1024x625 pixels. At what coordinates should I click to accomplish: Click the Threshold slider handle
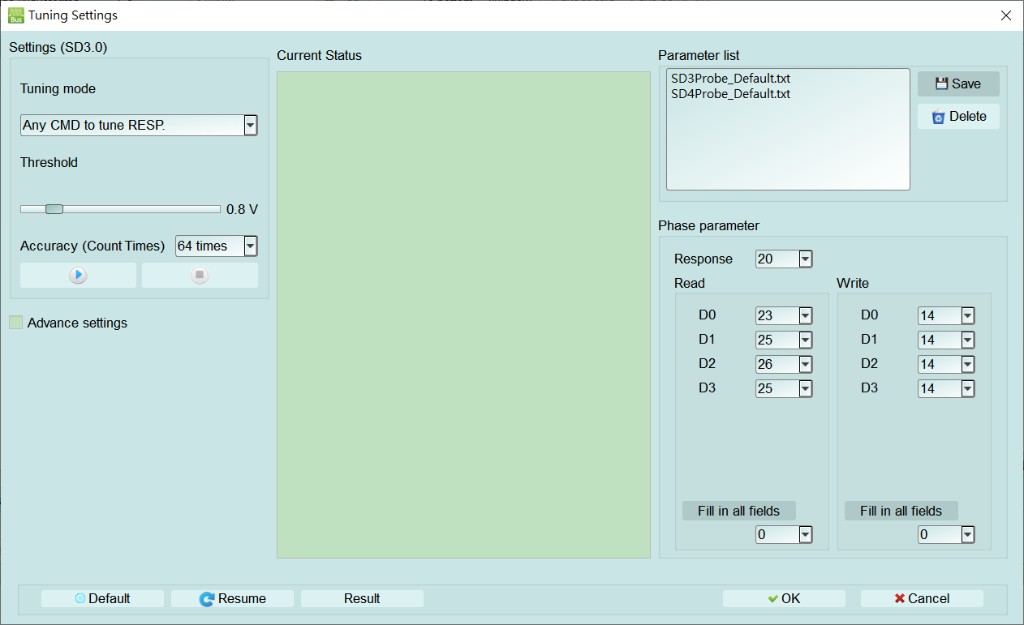[54, 209]
